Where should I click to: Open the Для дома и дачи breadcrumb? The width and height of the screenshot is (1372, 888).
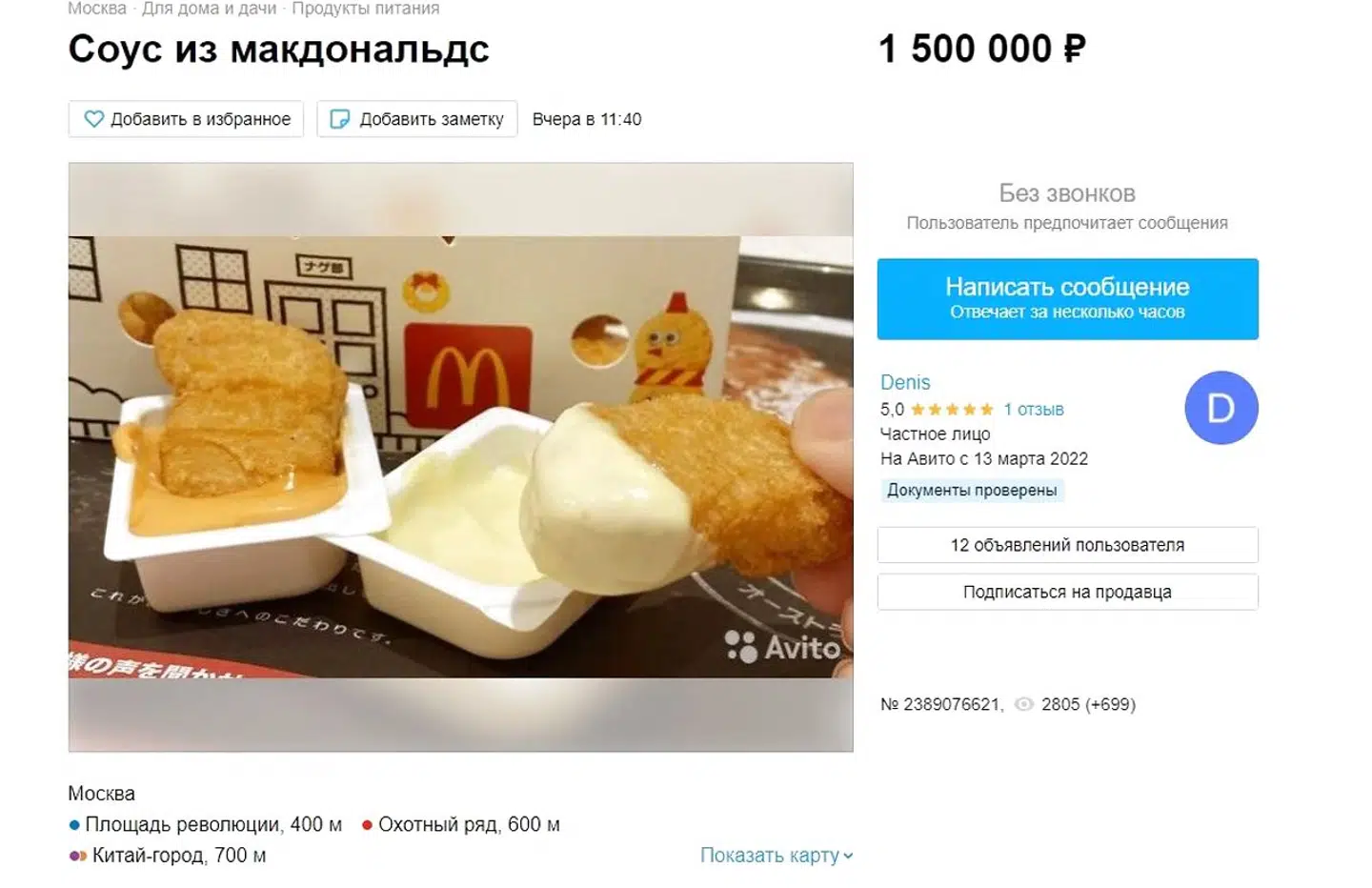point(209,9)
